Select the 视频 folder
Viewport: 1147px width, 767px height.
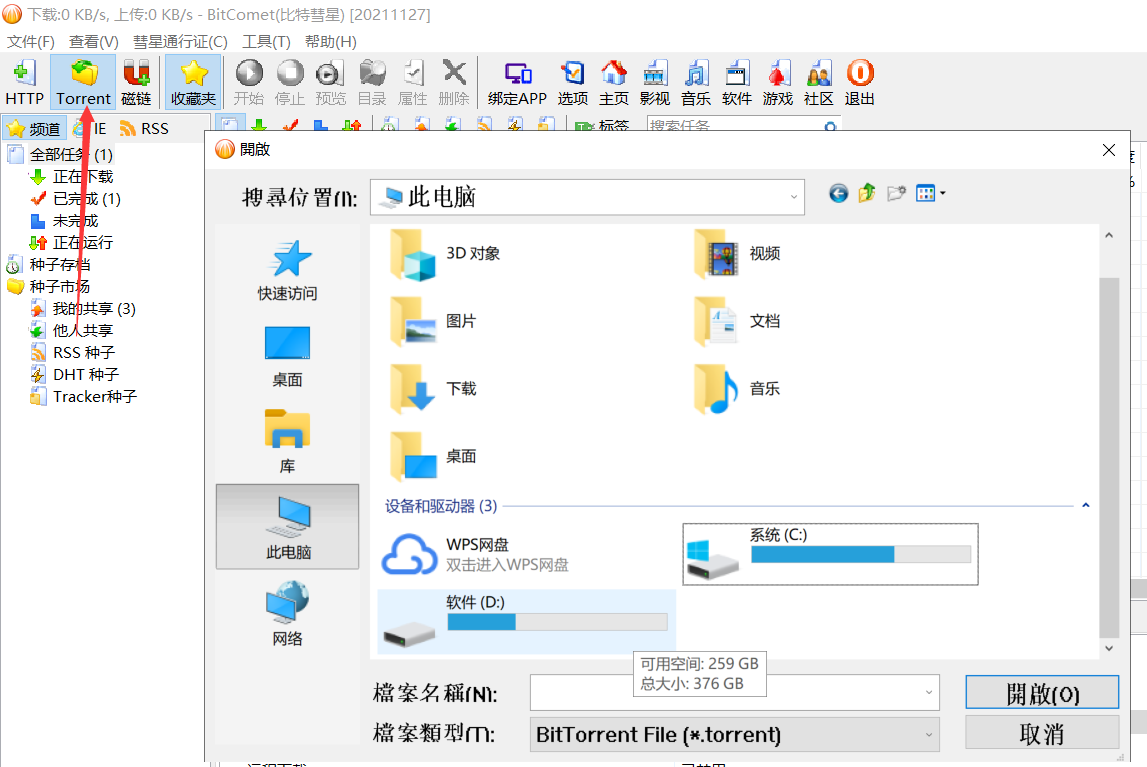[x=737, y=254]
